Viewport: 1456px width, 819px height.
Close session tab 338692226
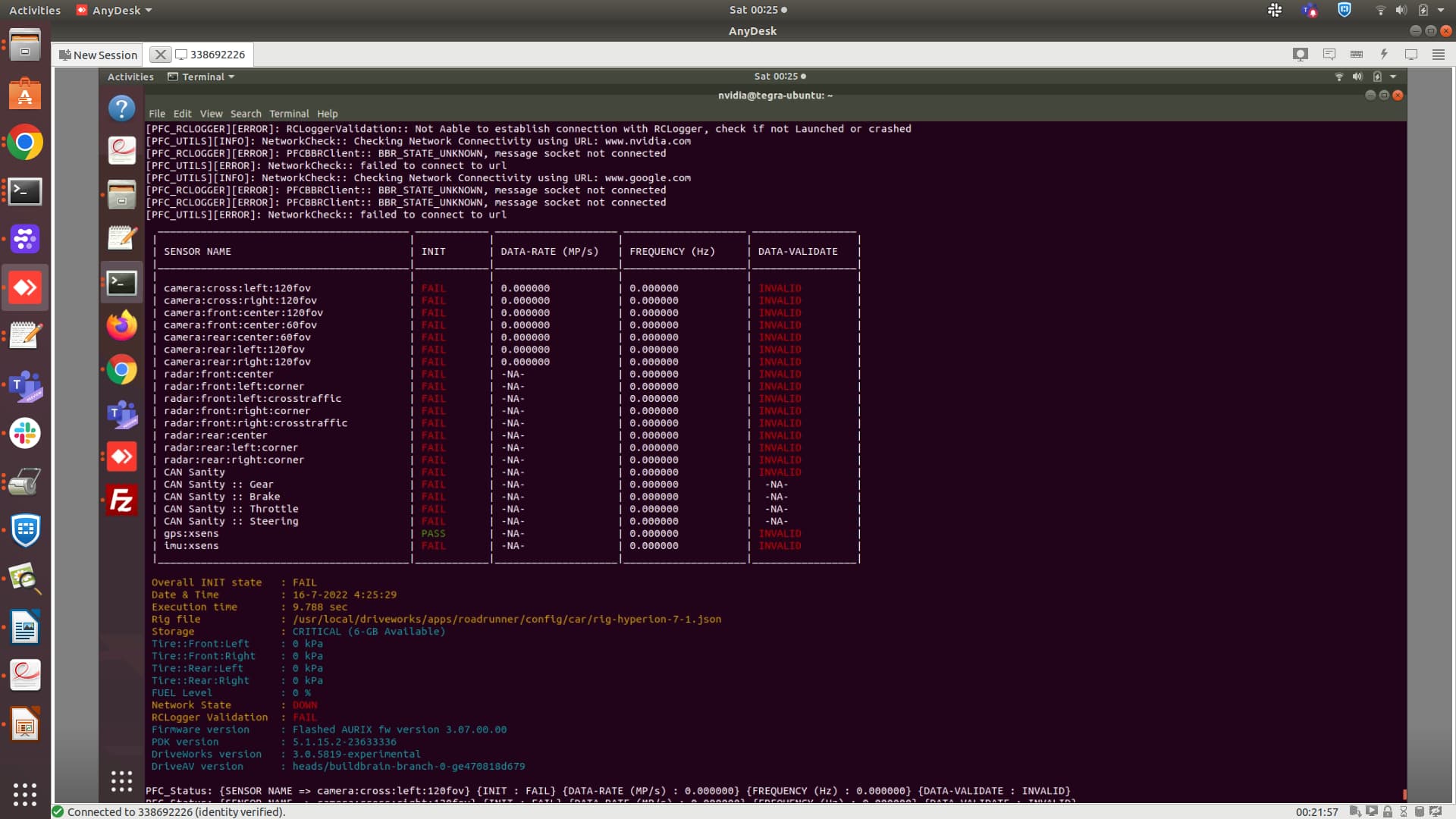pos(160,55)
